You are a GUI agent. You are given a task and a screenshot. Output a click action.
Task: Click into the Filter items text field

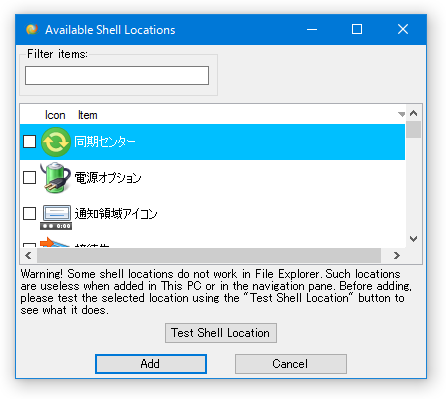coord(117,75)
